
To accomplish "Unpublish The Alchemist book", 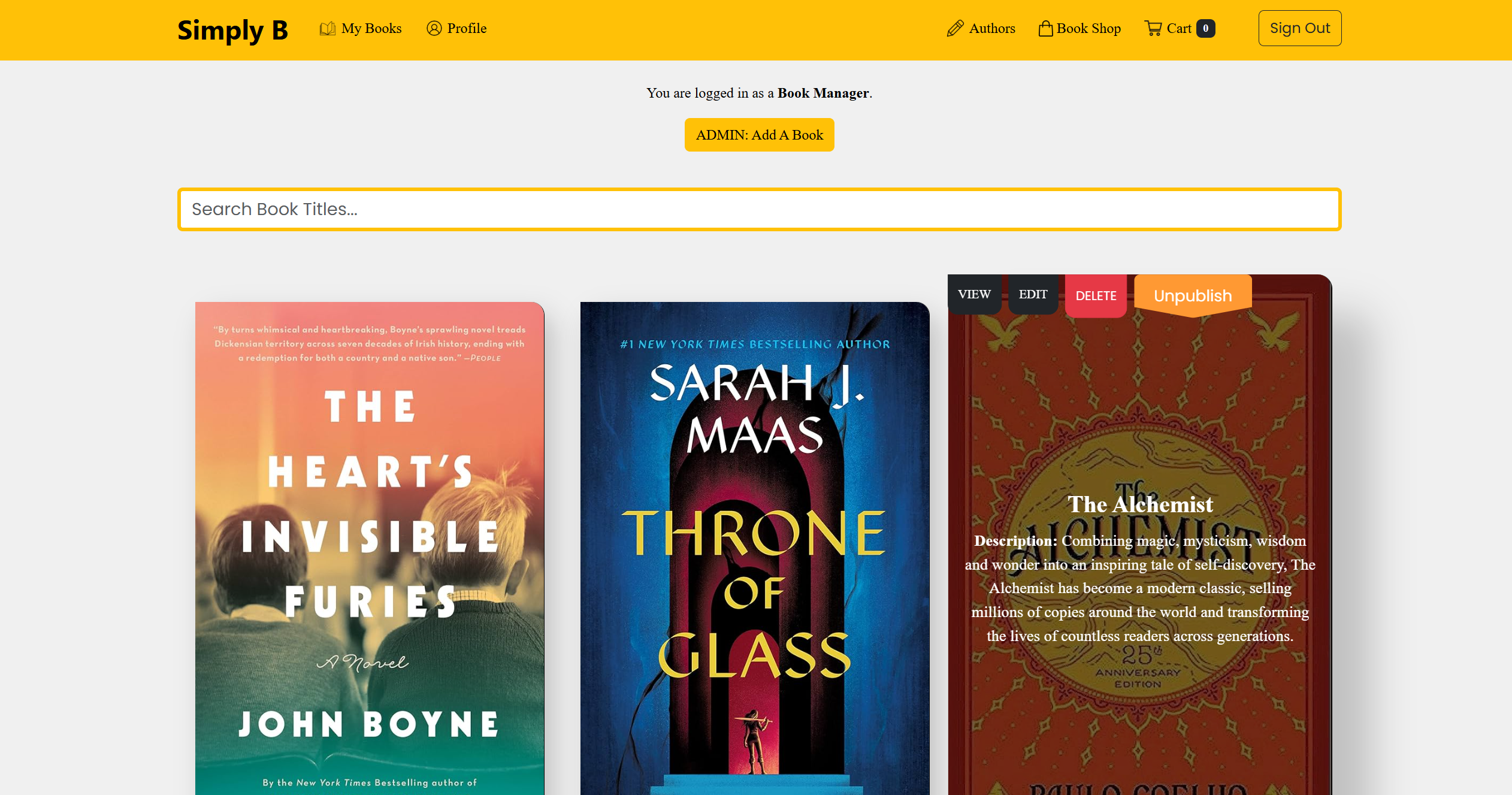I will click(1193, 296).
